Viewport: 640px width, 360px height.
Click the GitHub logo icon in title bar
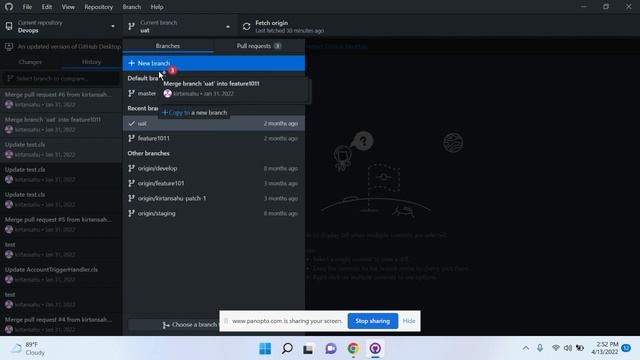[x=9, y=7]
